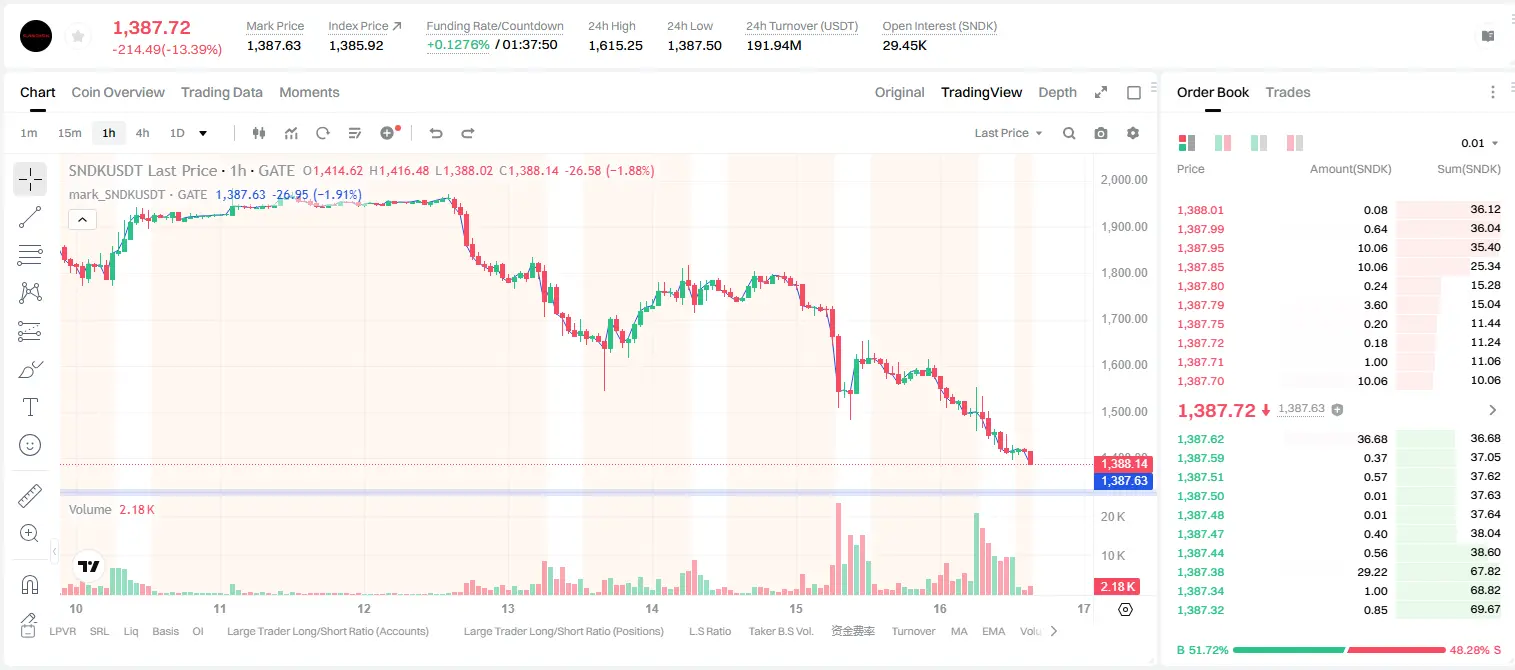Click the 1,387.62 bid price row
This screenshot has width=1515, height=670.
(x=1339, y=439)
